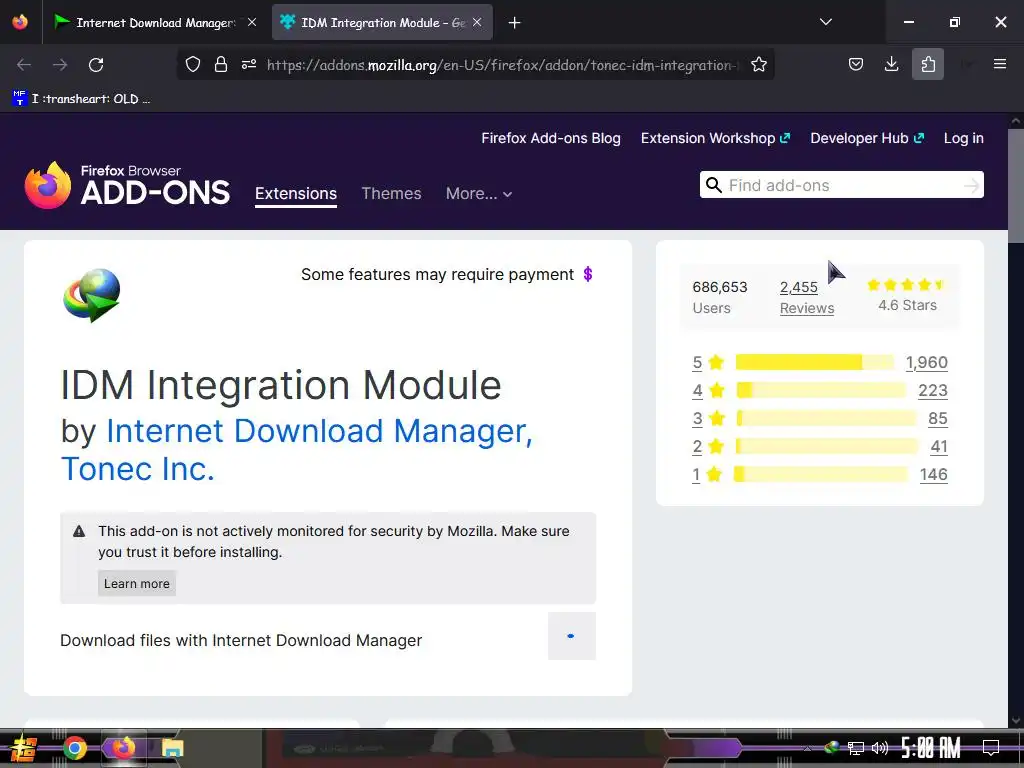Viewport: 1024px width, 768px height.
Task: Filter reviews by 2 stars
Action: pyautogui.click(x=708, y=447)
